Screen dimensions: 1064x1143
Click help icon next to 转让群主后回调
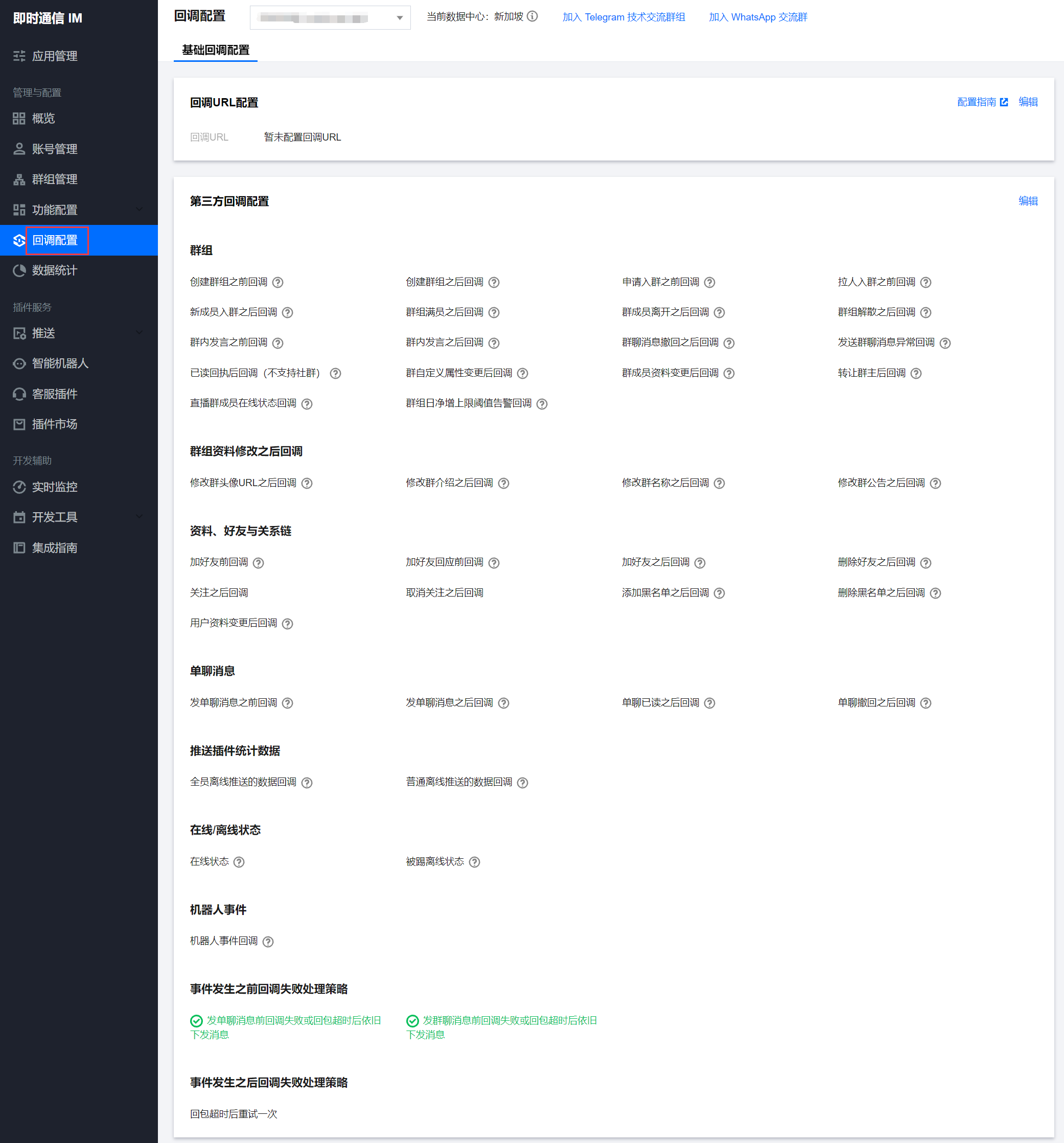click(x=916, y=374)
